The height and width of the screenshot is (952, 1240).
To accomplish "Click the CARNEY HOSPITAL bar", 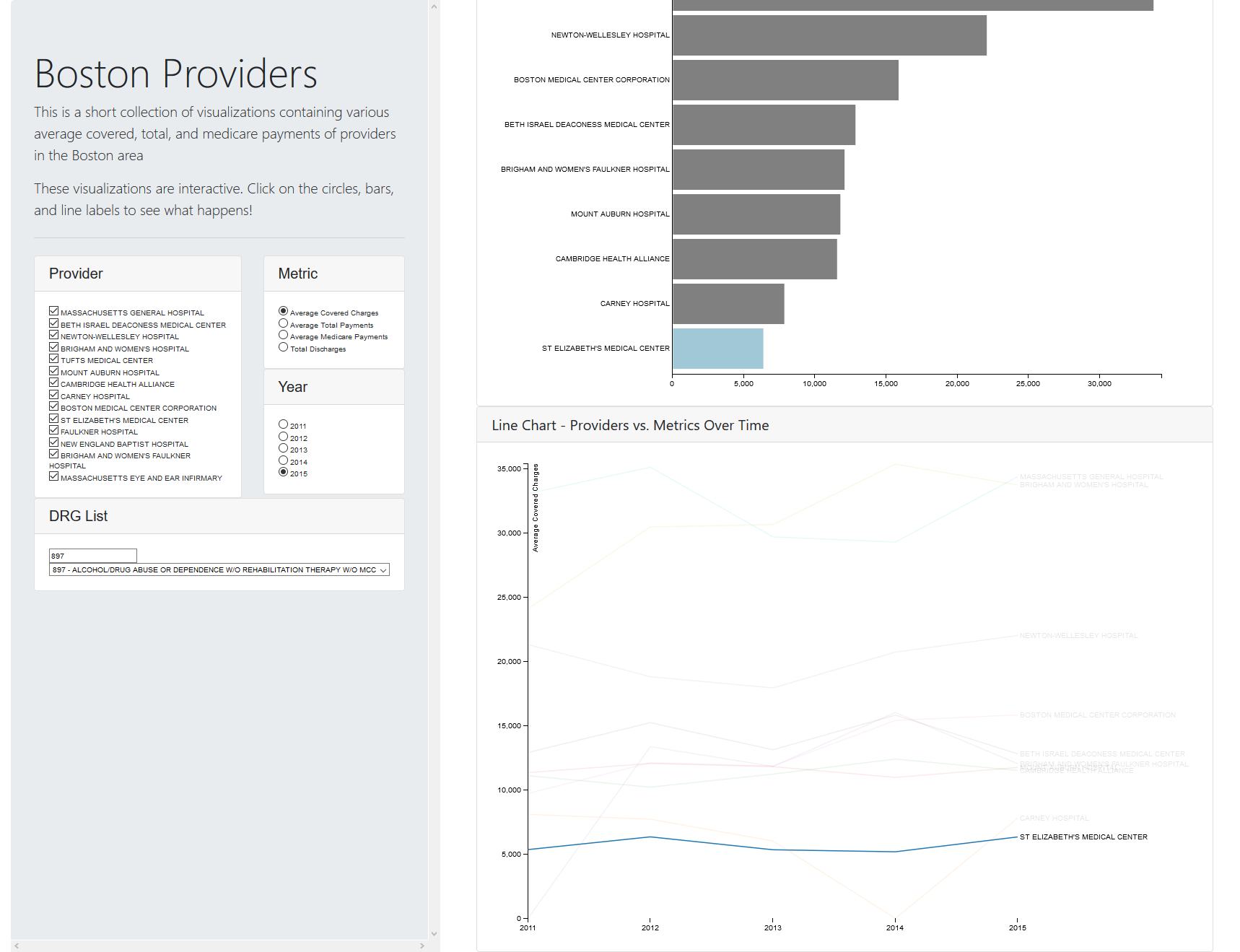I will (x=728, y=304).
